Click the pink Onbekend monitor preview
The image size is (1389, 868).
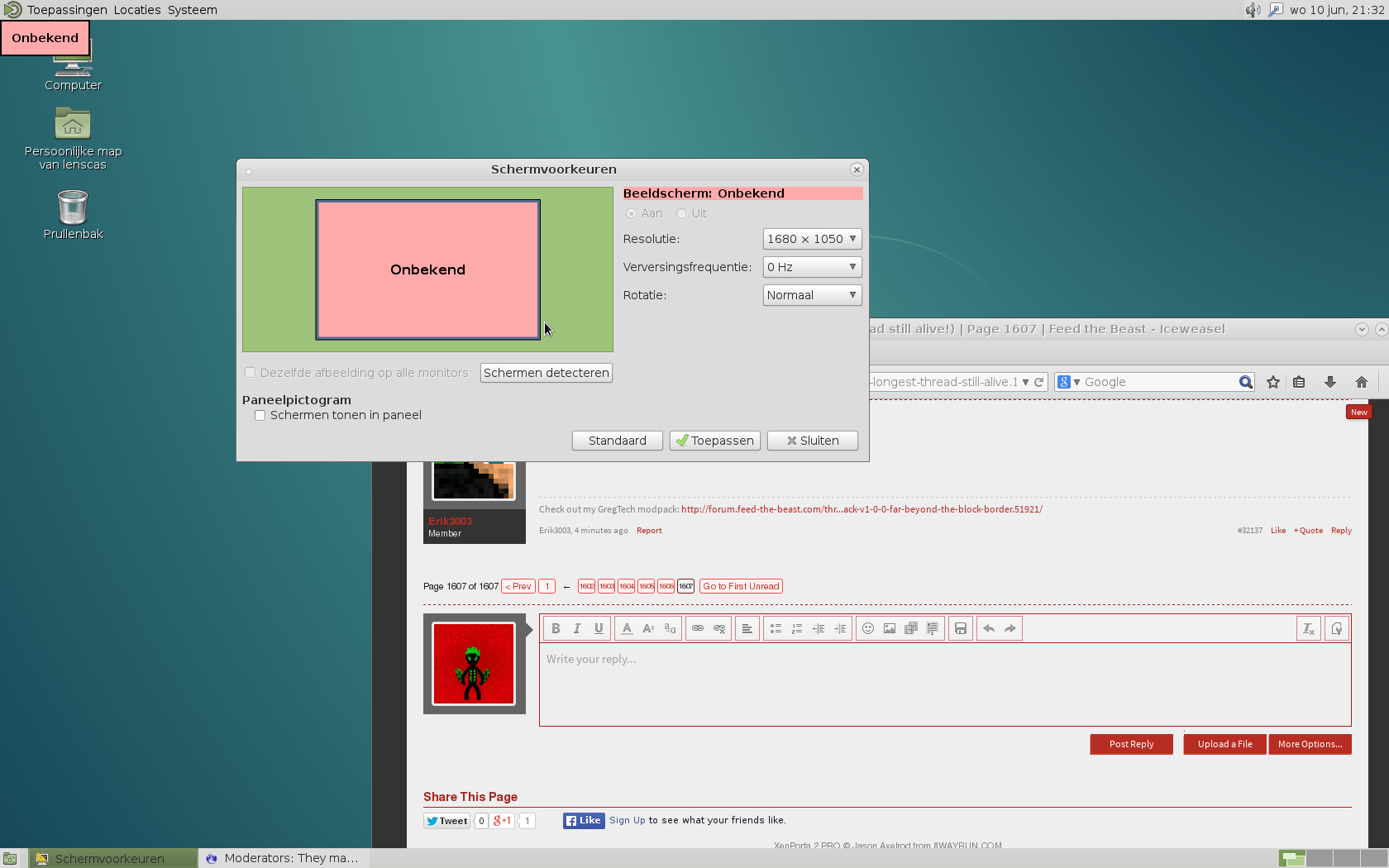(x=427, y=269)
